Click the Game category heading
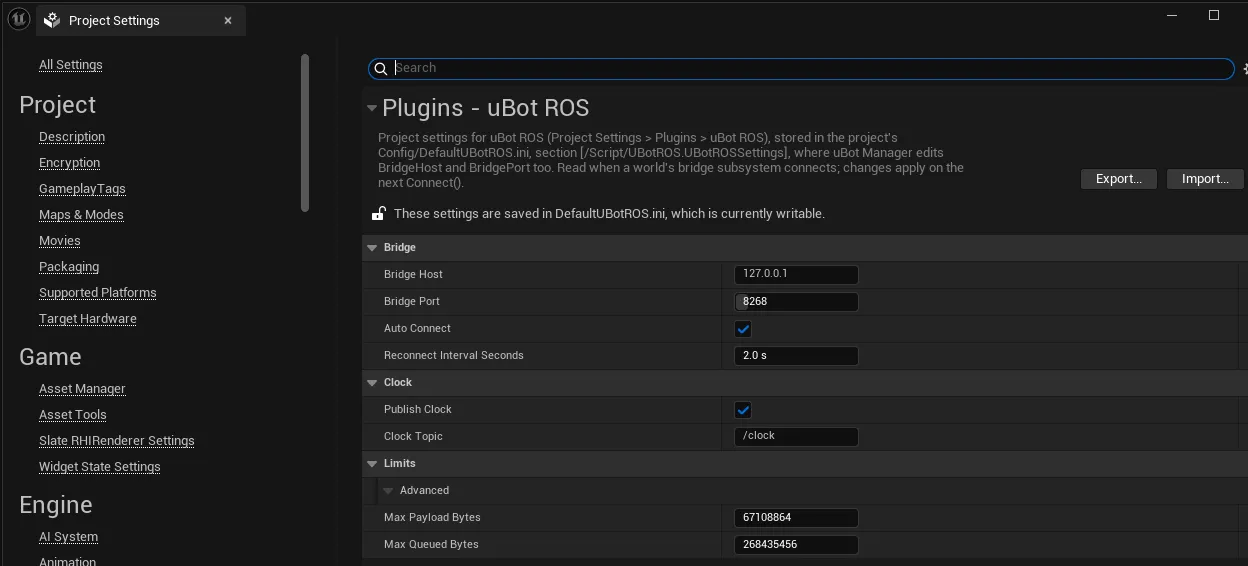Screen dimensions: 1248x566 50,357
